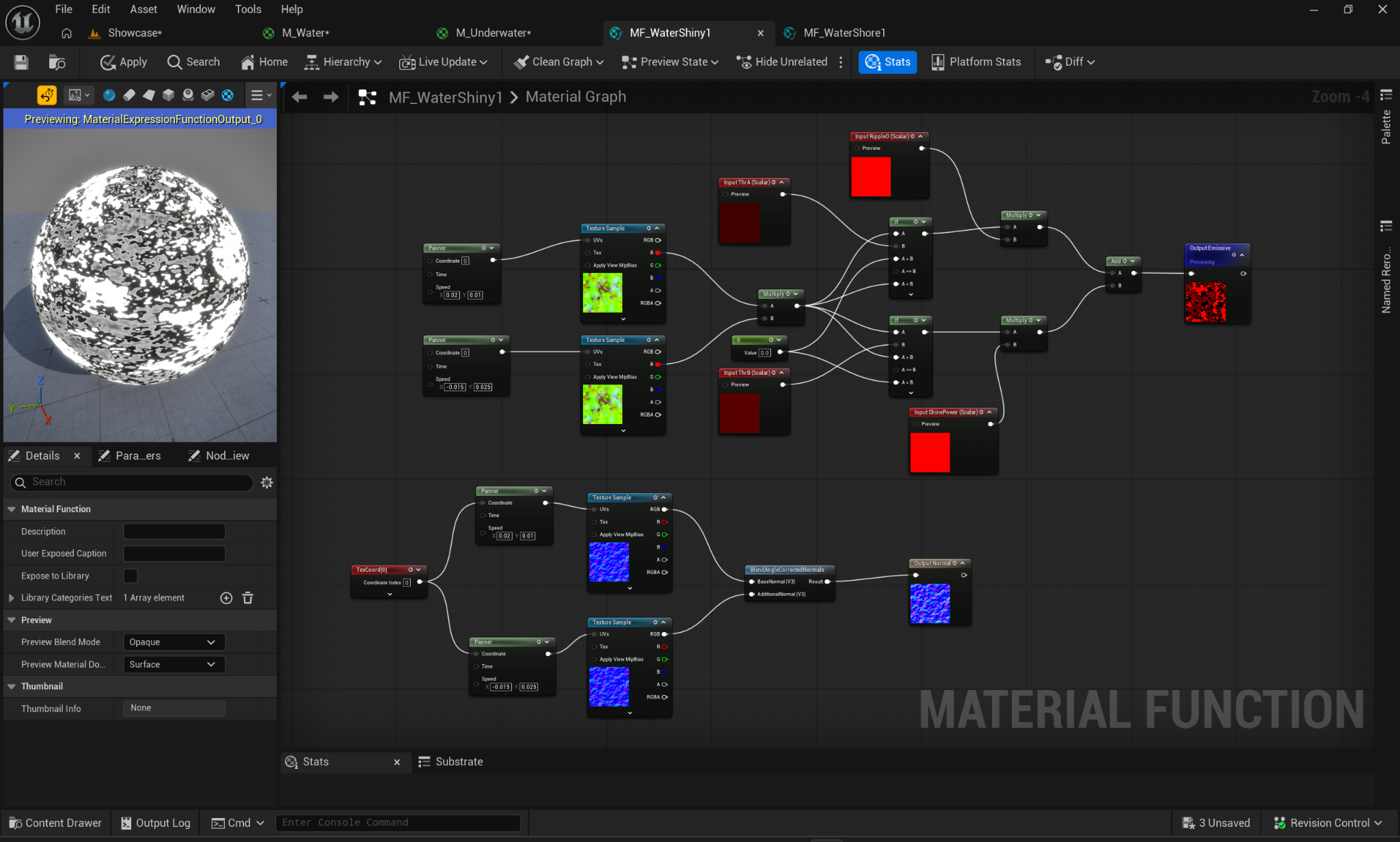This screenshot has height=842, width=1400.
Task: Toggle the Hide Unrelated option
Action: [x=781, y=62]
